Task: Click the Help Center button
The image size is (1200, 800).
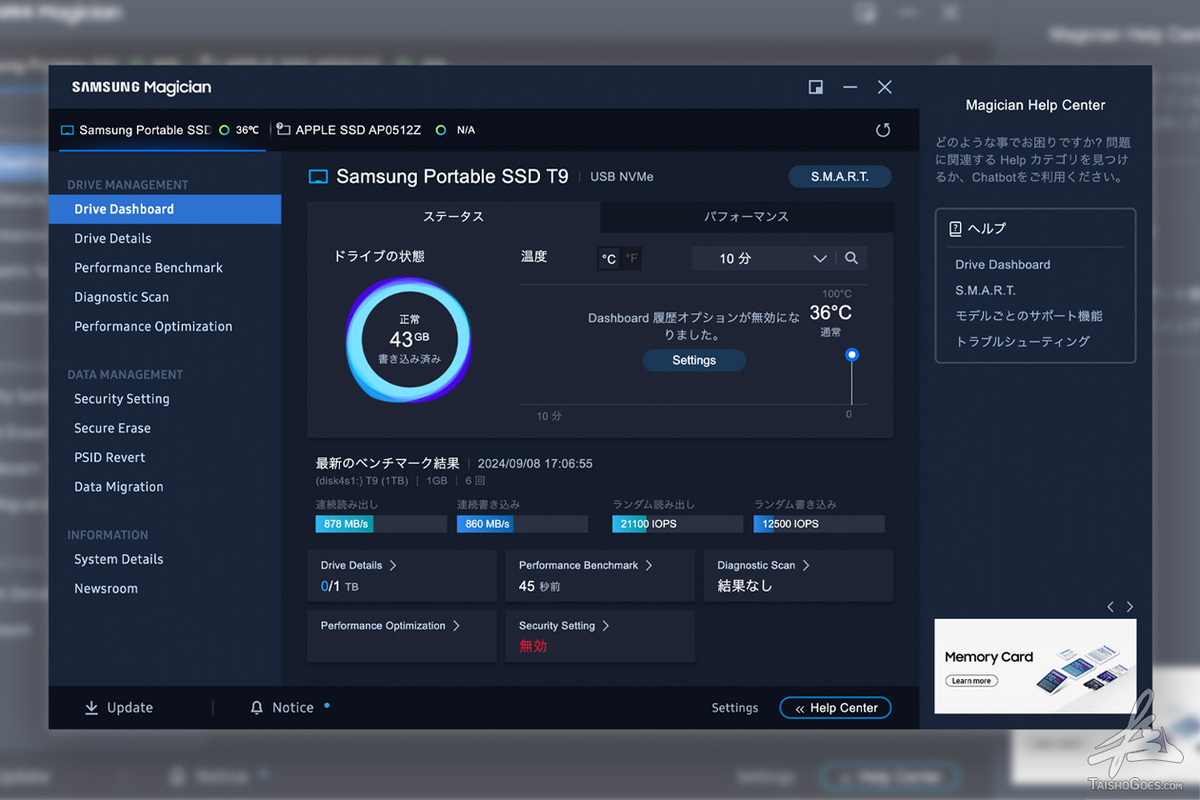Action: (x=835, y=708)
